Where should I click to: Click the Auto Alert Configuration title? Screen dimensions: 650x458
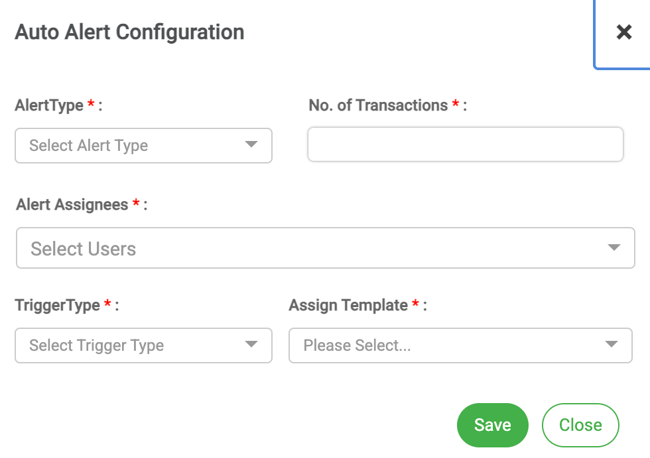(129, 32)
